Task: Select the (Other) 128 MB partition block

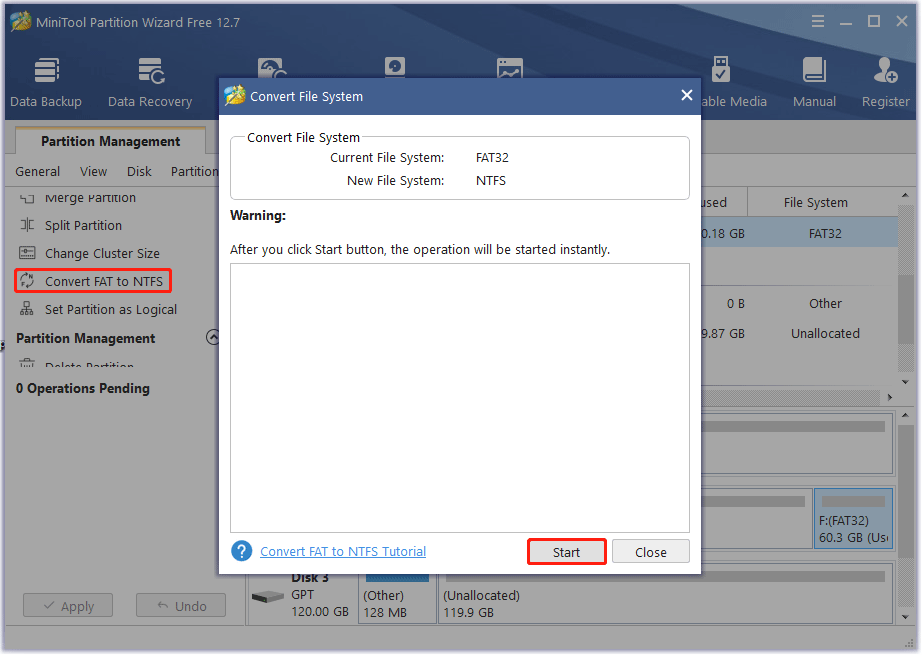Action: click(x=396, y=601)
